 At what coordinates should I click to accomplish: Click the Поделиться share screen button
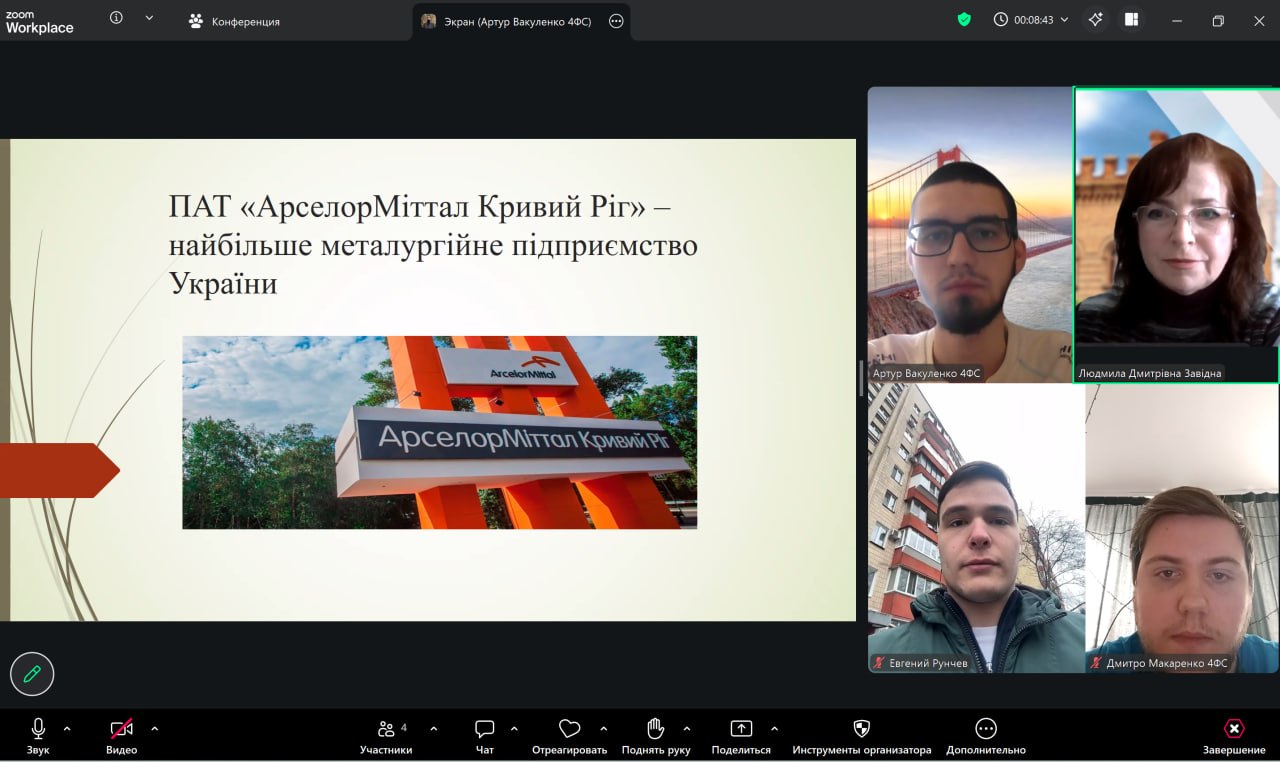pos(741,735)
